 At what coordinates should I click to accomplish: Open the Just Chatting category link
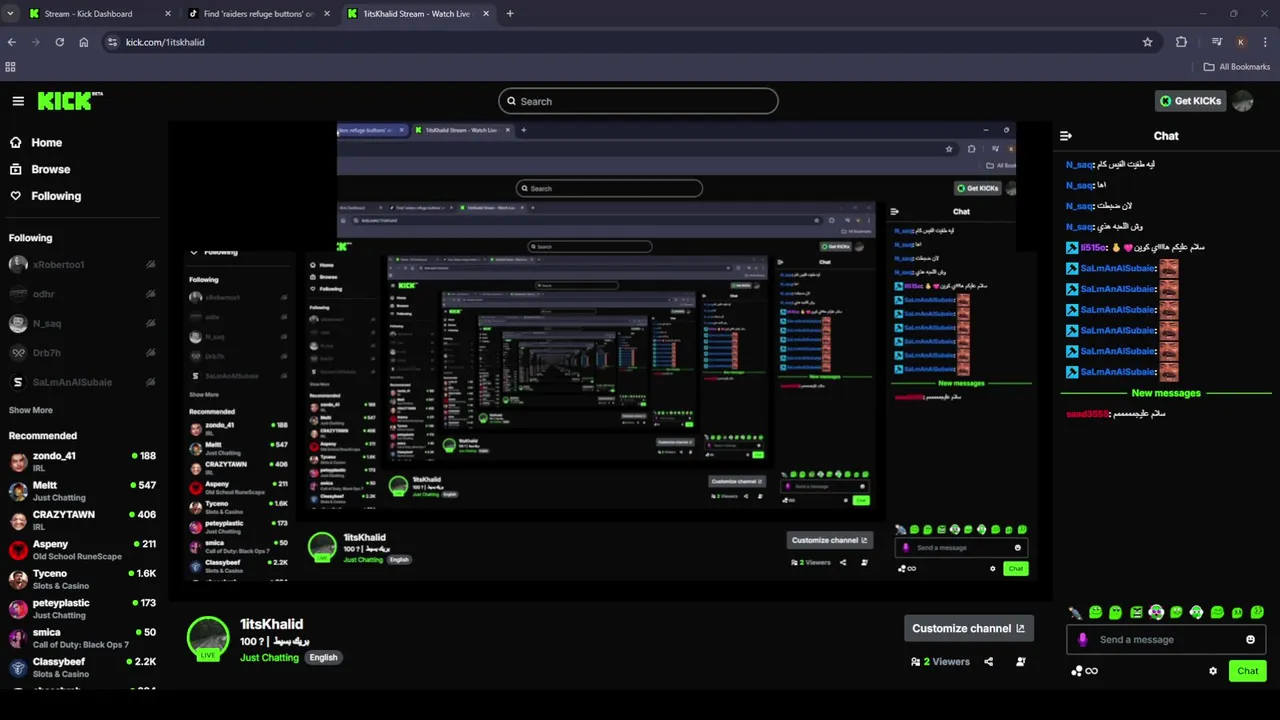coord(268,658)
